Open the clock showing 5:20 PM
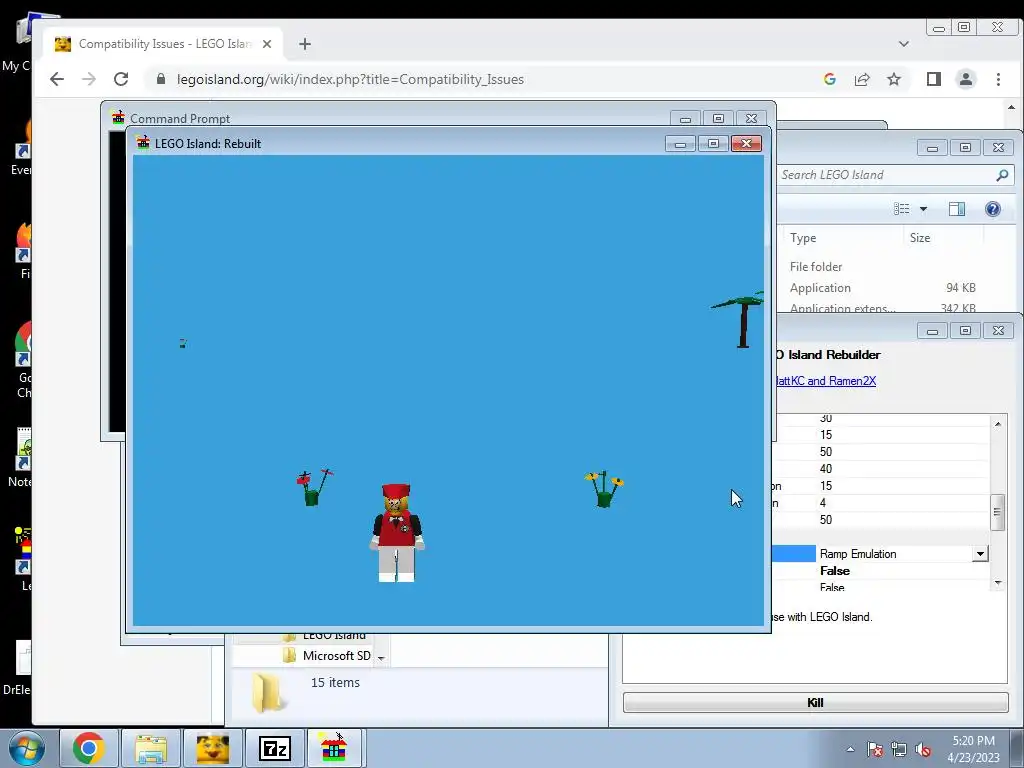The width and height of the screenshot is (1024, 768). tap(973, 749)
